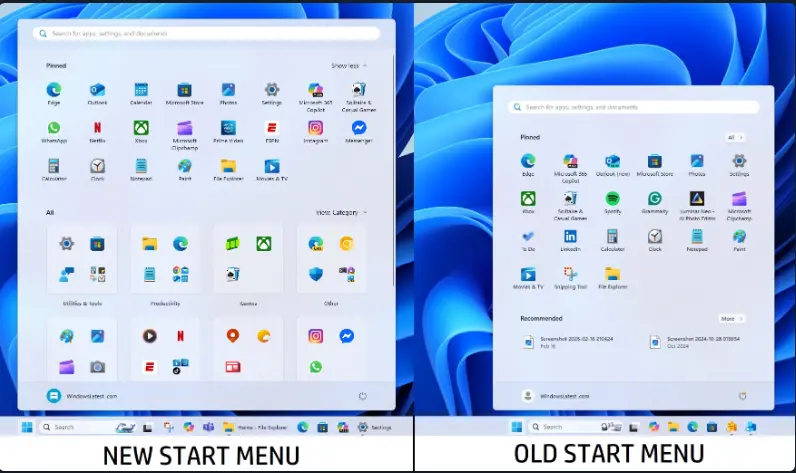Open the Games category folder
Viewport: 796px width, 473px height.
pyautogui.click(x=248, y=259)
